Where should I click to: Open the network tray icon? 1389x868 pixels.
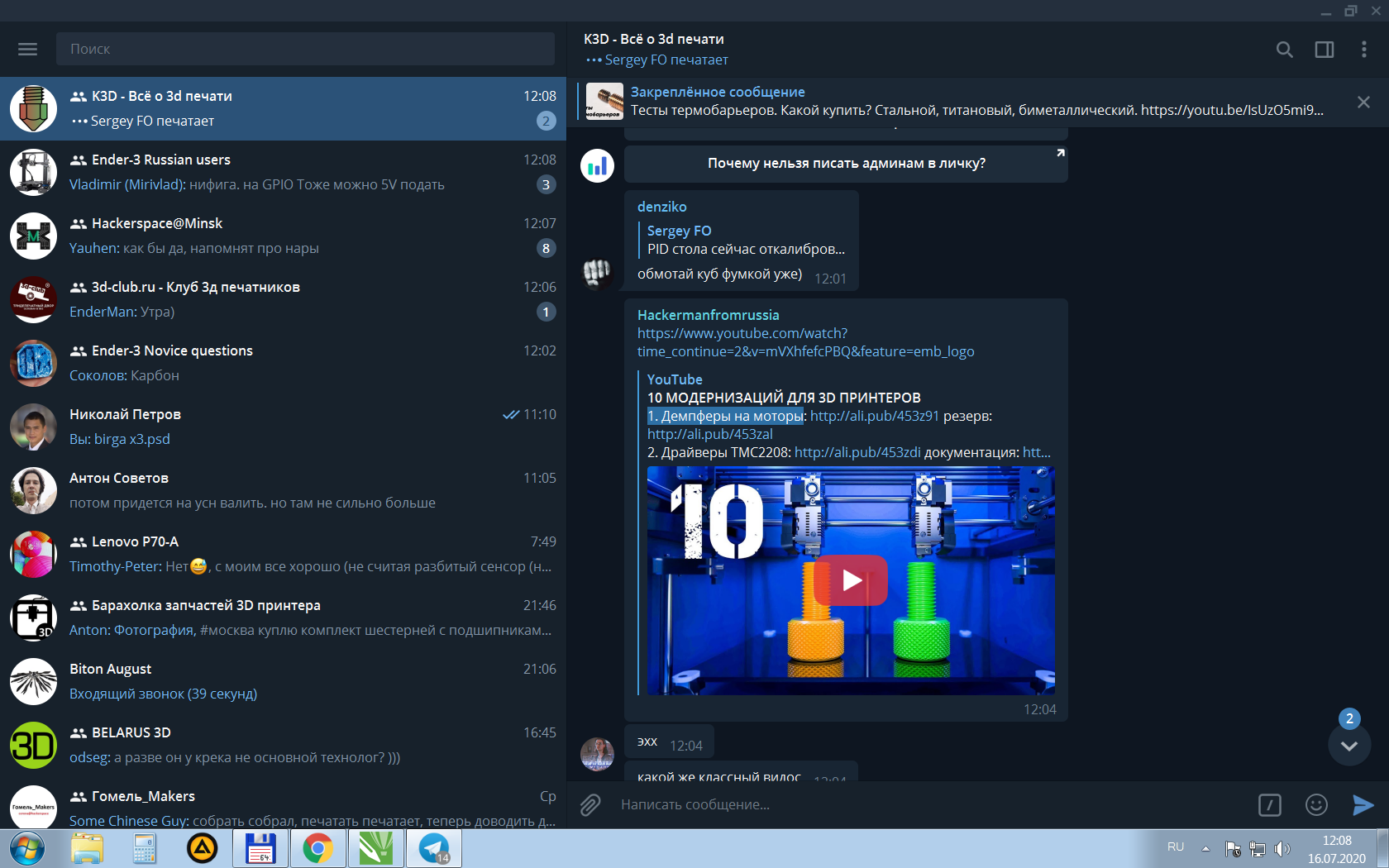click(1257, 849)
